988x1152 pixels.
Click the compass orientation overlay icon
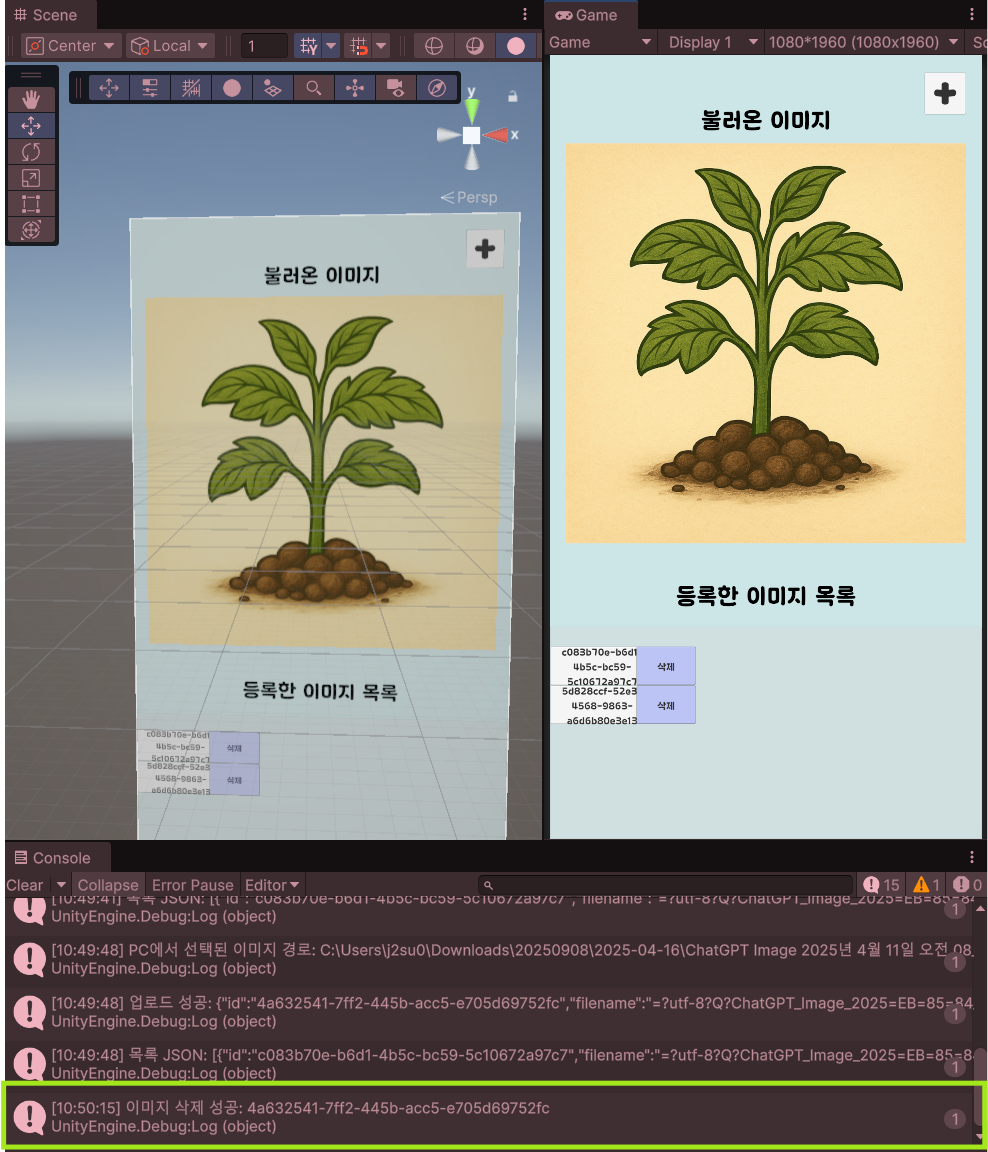point(436,88)
